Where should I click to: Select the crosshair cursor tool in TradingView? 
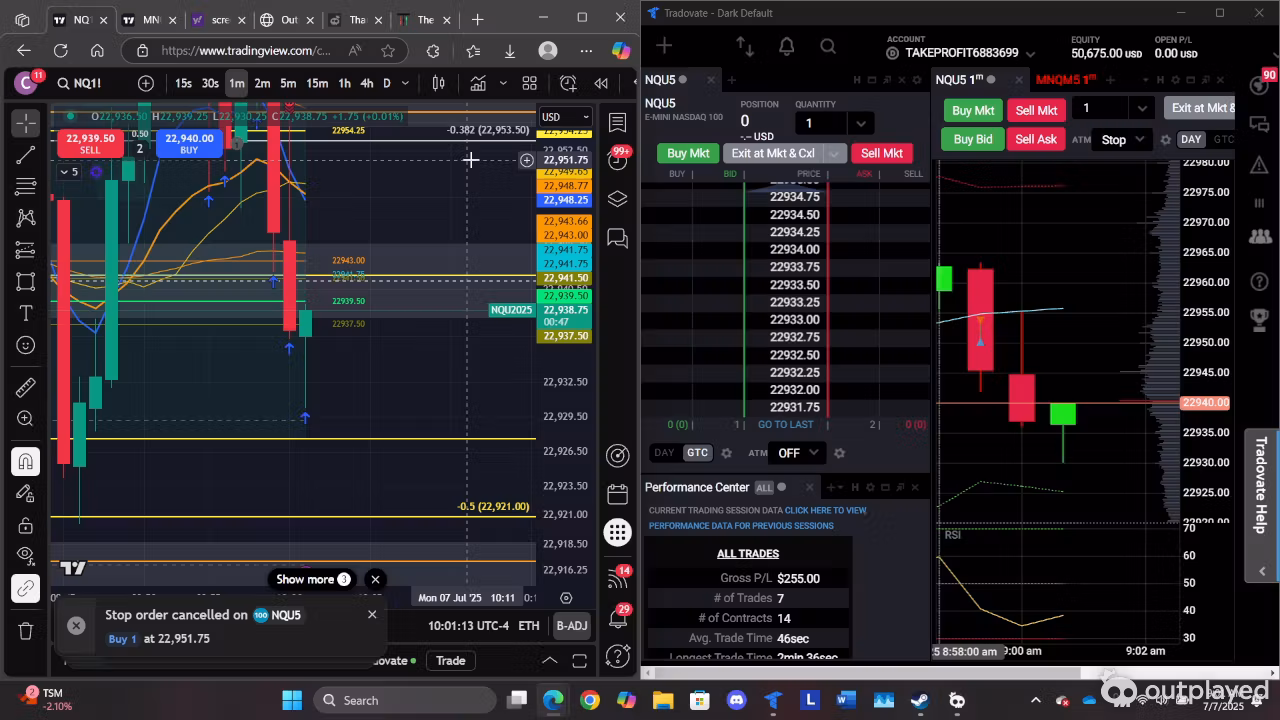tap(26, 123)
